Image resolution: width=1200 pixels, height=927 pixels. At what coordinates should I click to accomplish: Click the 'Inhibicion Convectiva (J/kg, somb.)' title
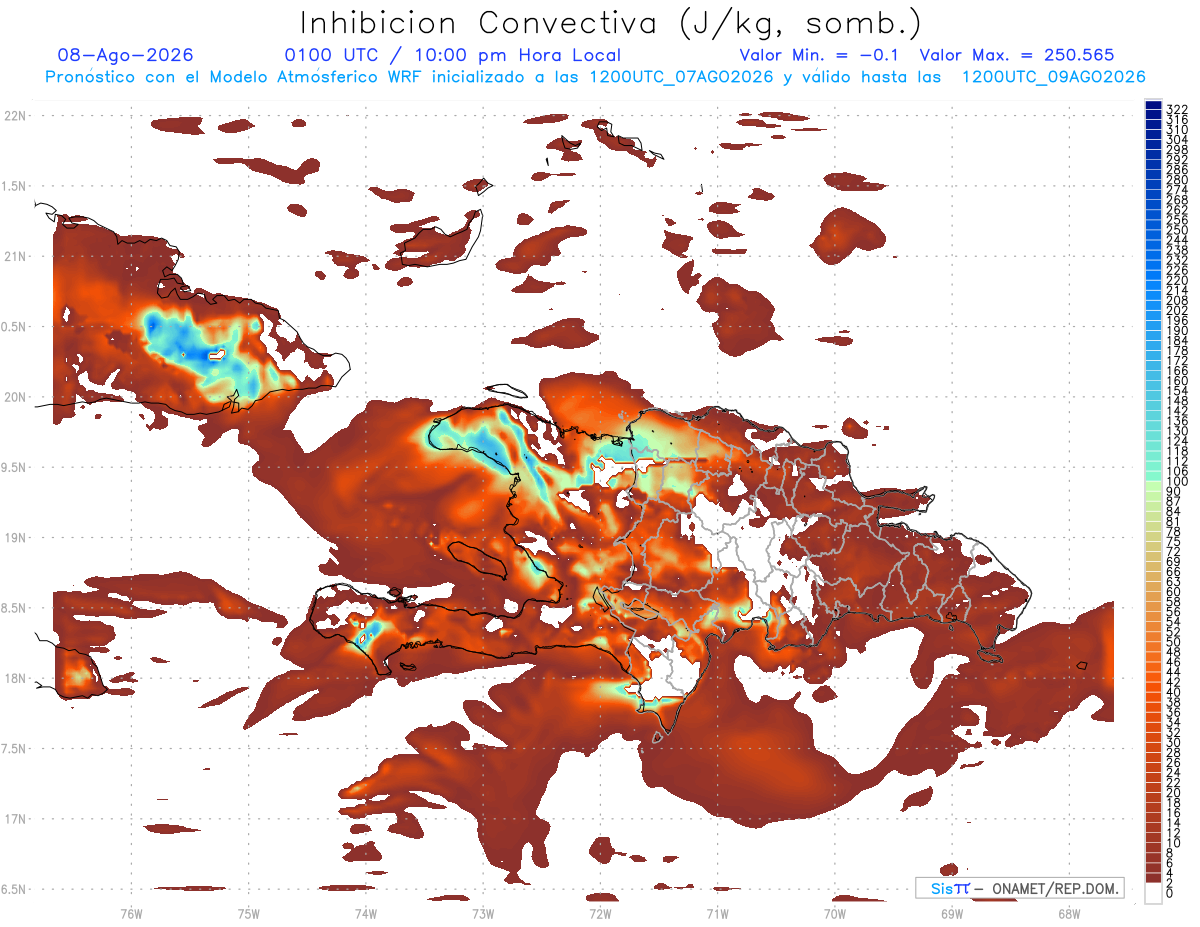tap(611, 24)
